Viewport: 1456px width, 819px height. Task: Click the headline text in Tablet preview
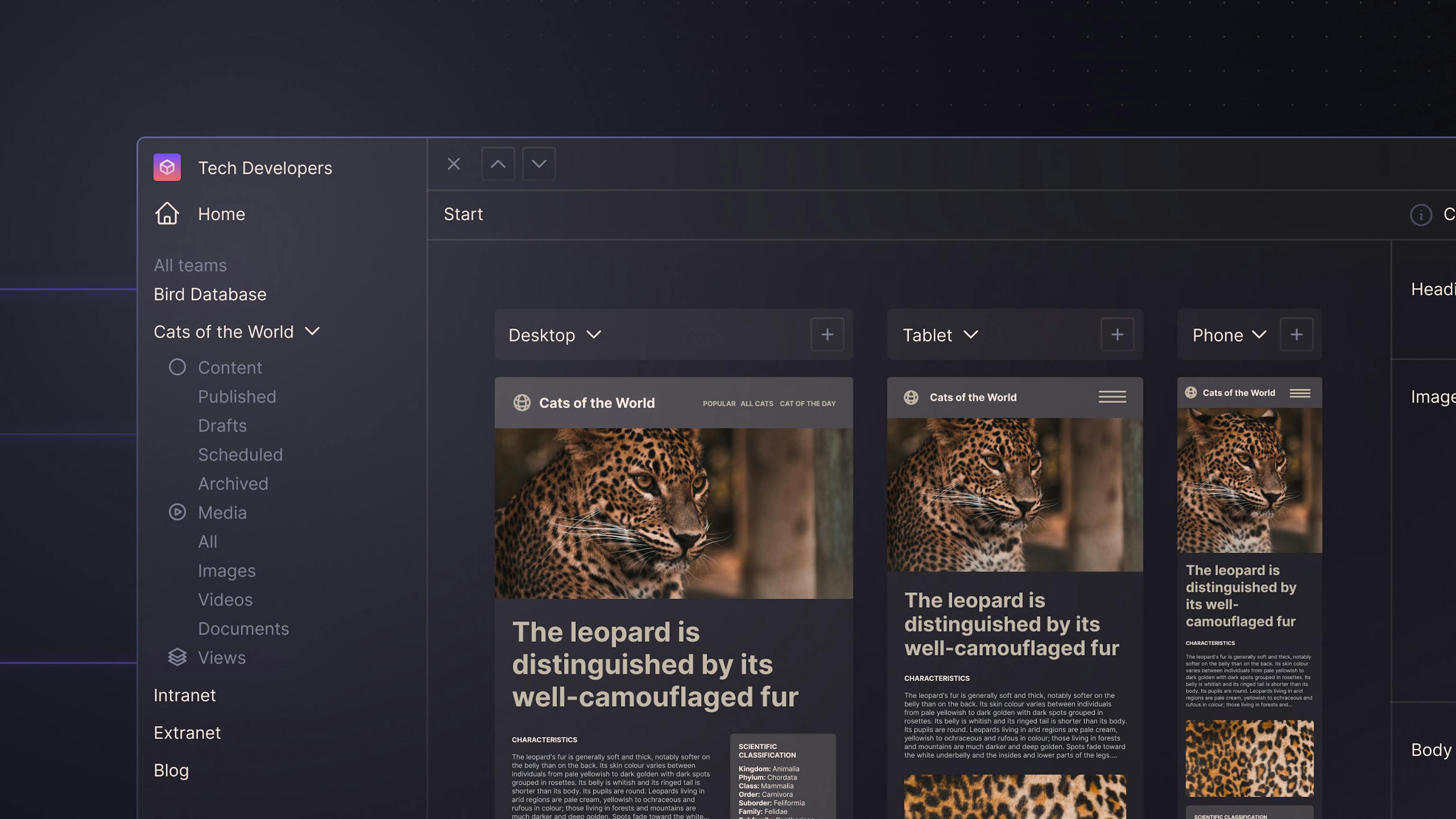click(1012, 624)
